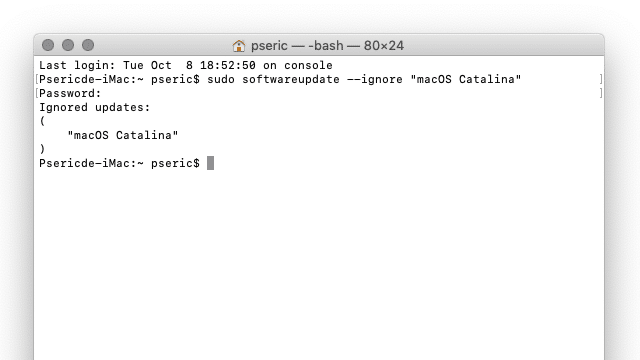Click the quoted "macOS Catalina" command argument
This screenshot has width=640, height=360.
(x=466, y=79)
